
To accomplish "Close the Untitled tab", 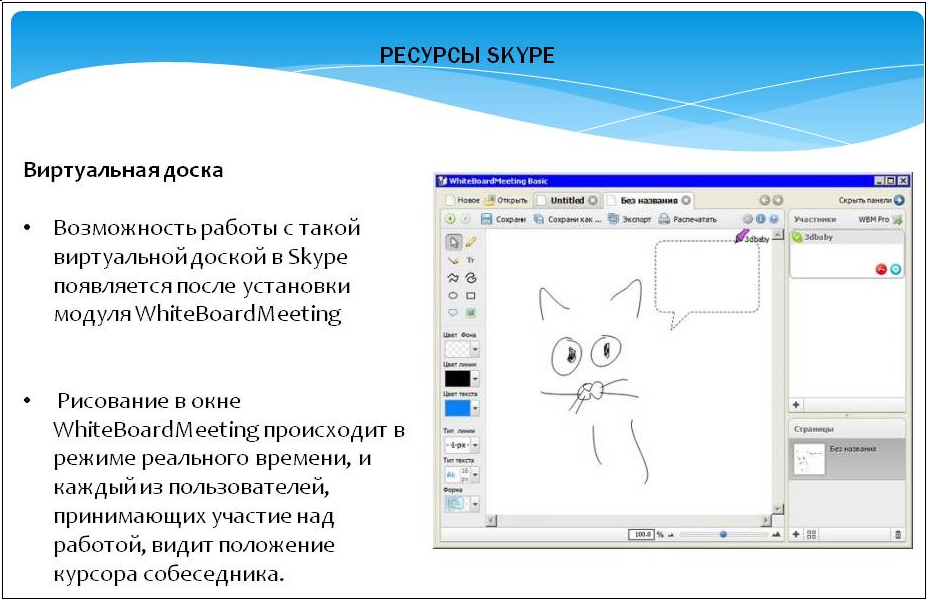I will coord(592,200).
